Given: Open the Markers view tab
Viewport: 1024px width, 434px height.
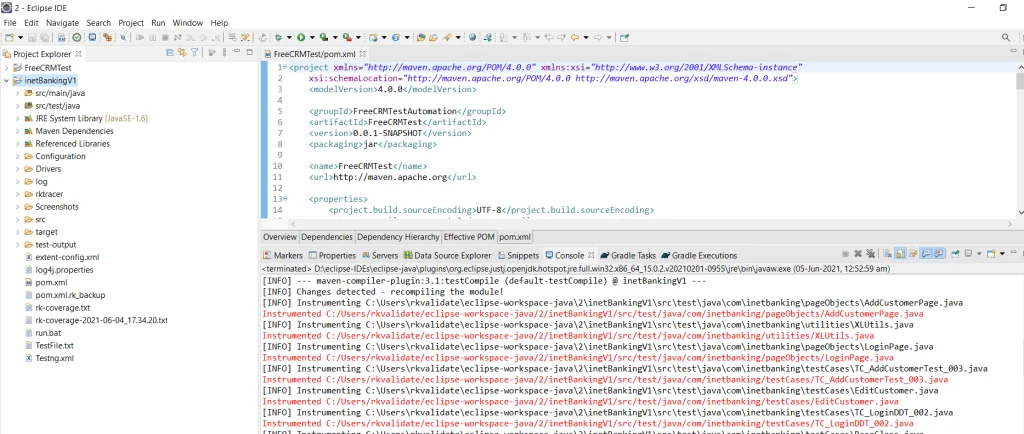Looking at the screenshot, I should click(x=283, y=255).
